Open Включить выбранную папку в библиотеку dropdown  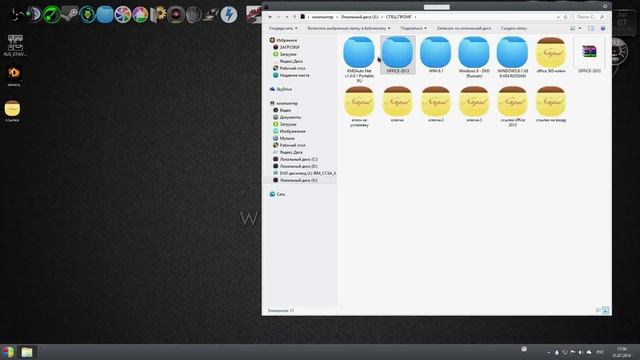pos(349,28)
